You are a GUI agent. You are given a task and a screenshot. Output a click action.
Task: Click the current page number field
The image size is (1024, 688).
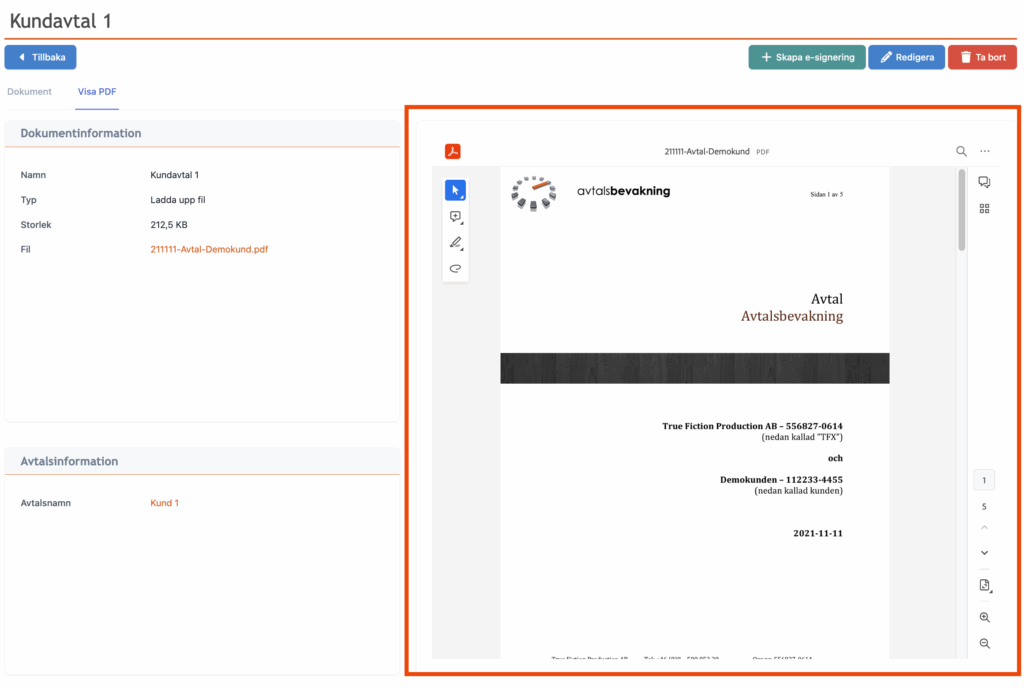click(984, 481)
